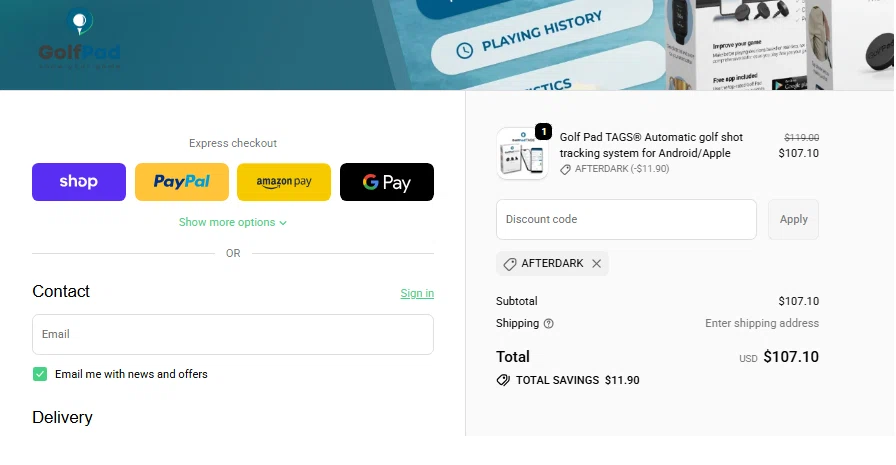Select the 'TOTAL SAVINGS $11.90' text

tap(578, 380)
